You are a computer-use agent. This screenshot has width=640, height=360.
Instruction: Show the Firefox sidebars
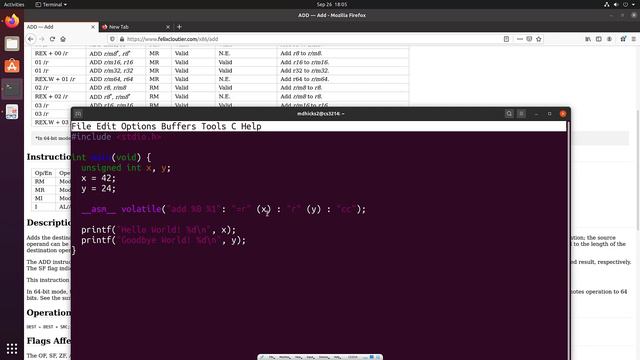[x=599, y=39]
